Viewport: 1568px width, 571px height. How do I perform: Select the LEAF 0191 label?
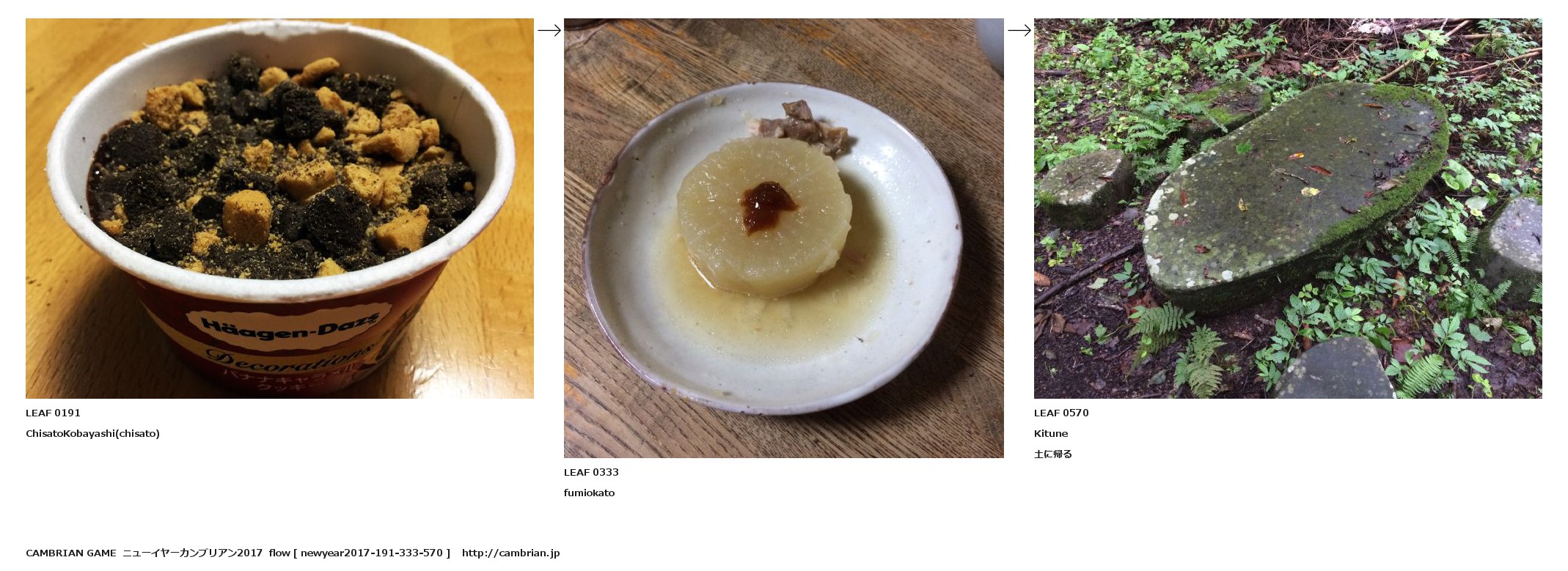[53, 413]
